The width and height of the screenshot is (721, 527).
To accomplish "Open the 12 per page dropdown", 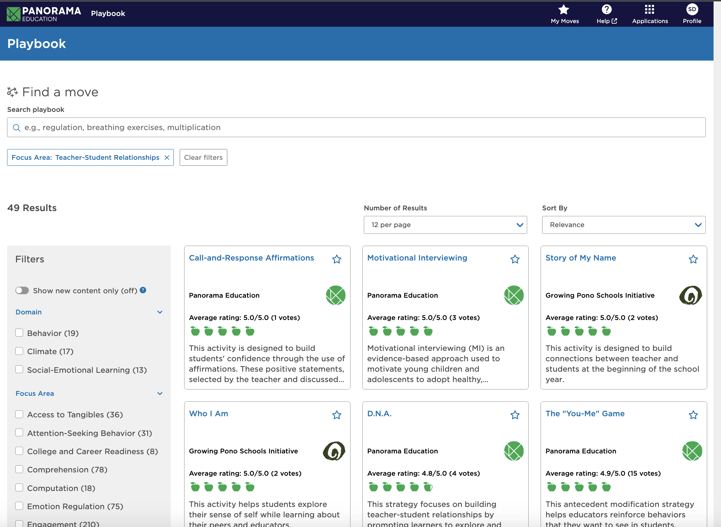I will (x=445, y=225).
